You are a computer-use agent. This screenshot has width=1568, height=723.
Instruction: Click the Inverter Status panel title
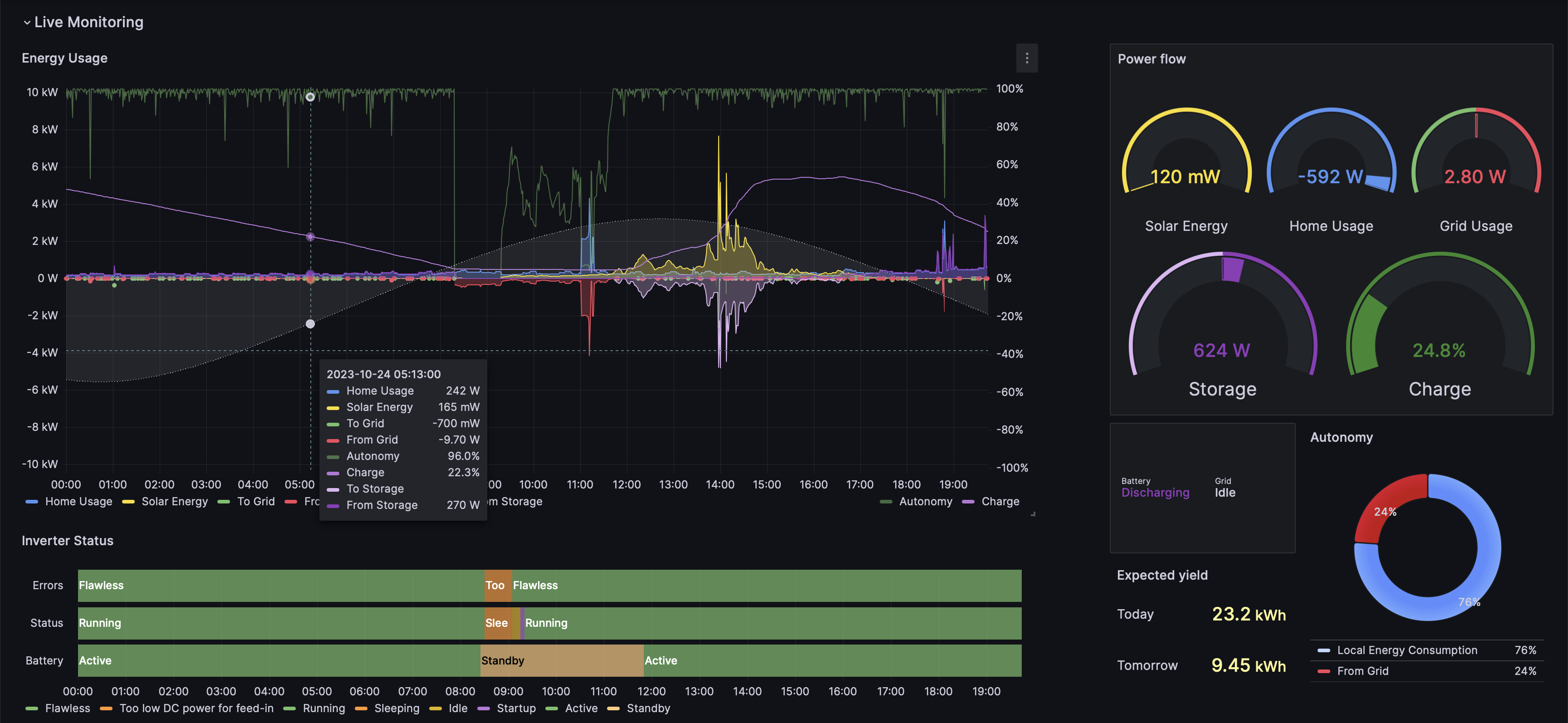(68, 540)
